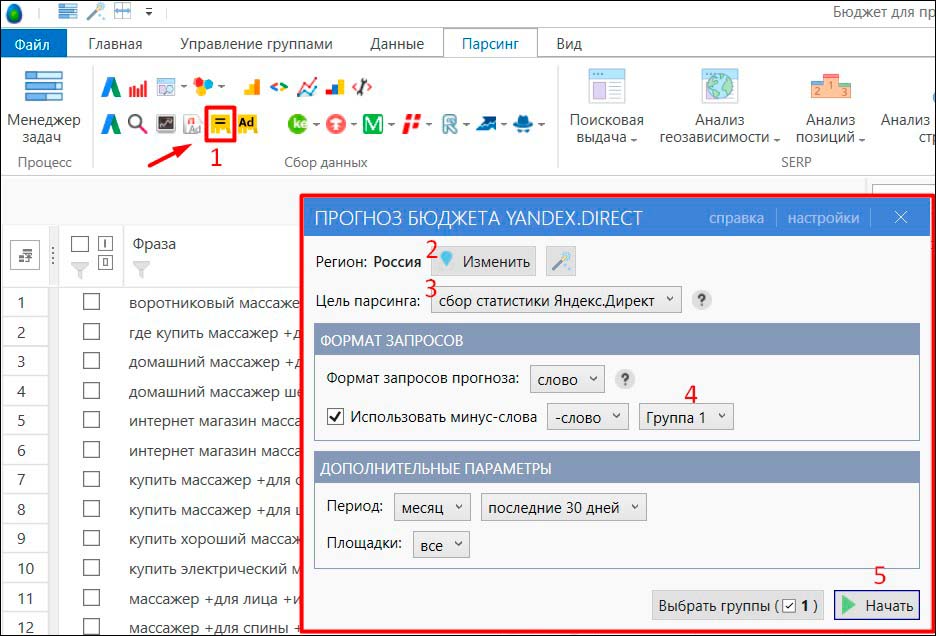Screen dimensions: 936x636
Task: Click the R-shaped service icon
Action: click(x=449, y=124)
